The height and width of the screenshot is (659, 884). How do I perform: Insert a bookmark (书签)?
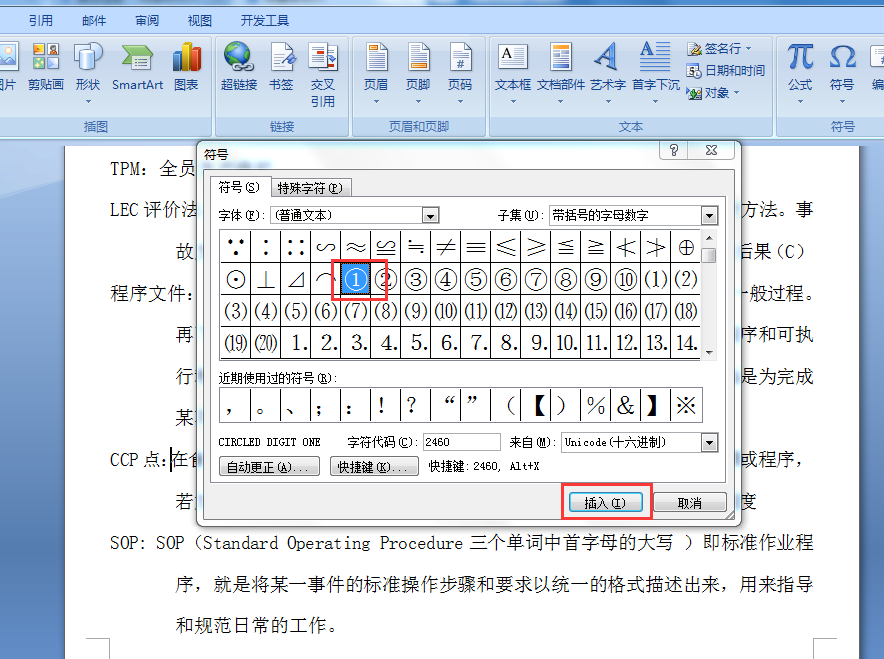tap(281, 67)
